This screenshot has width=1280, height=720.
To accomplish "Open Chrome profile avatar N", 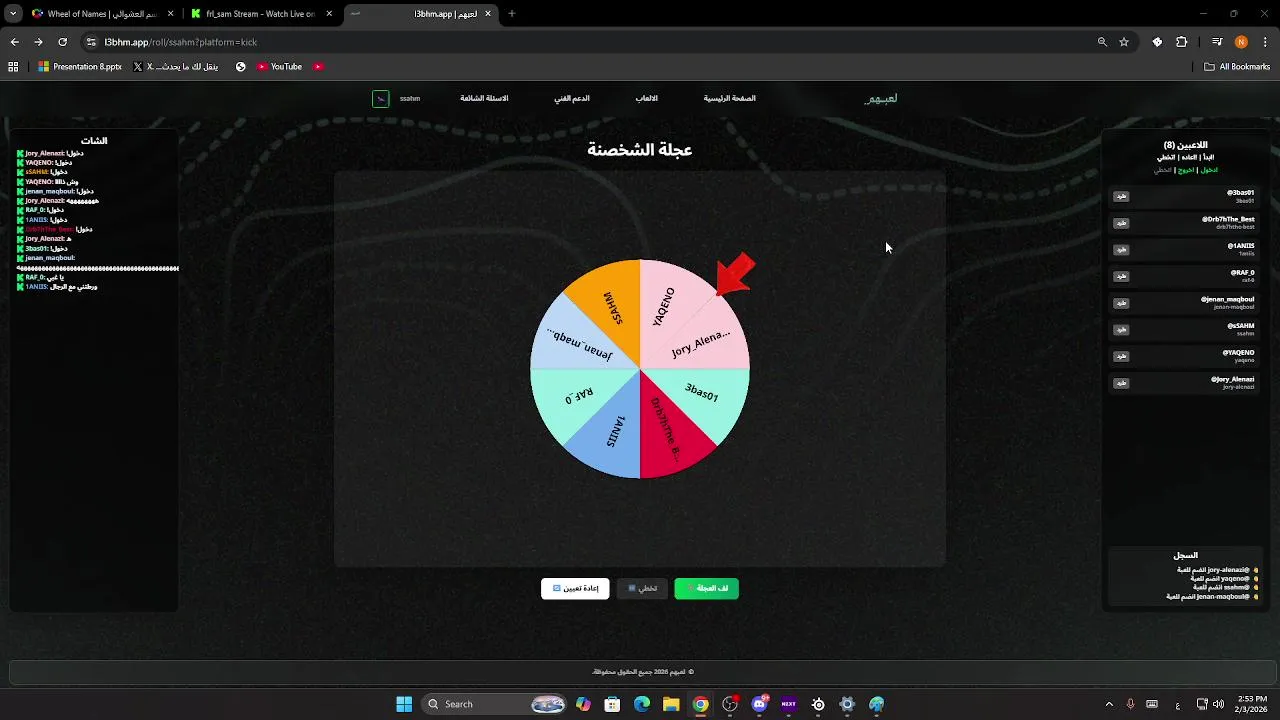I will [x=1241, y=42].
